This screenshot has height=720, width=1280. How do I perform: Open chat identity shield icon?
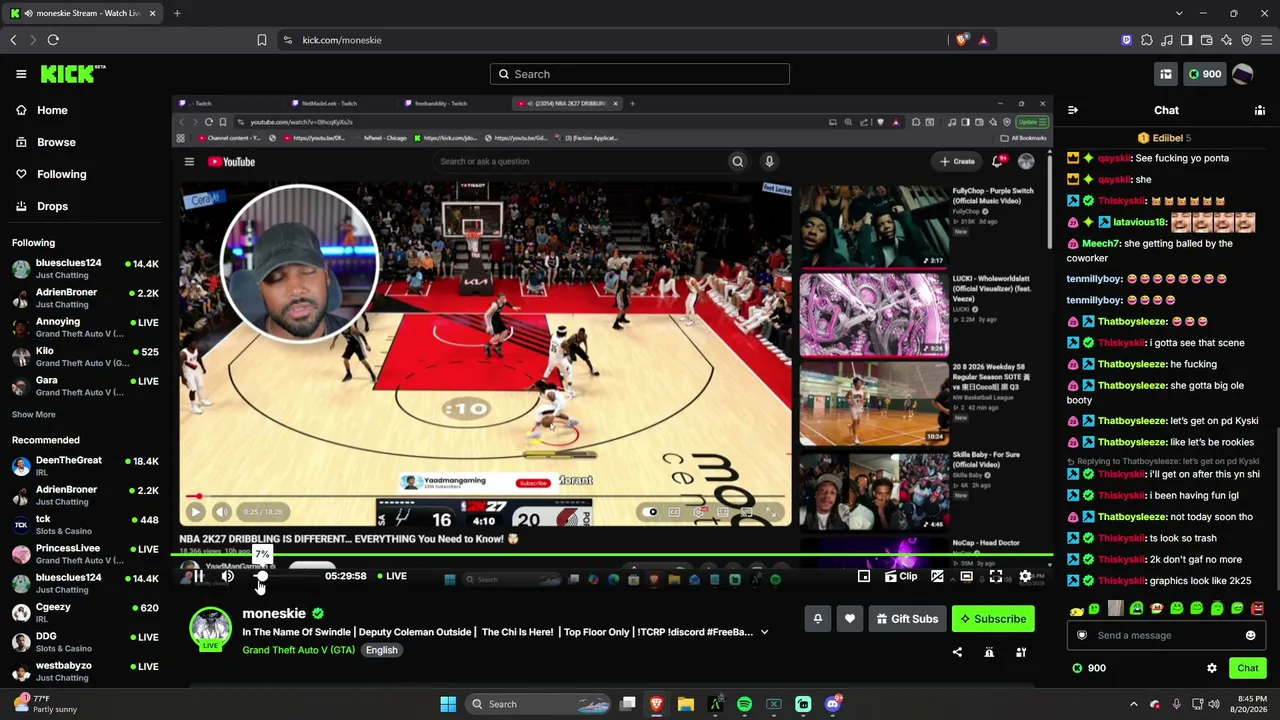1082,635
